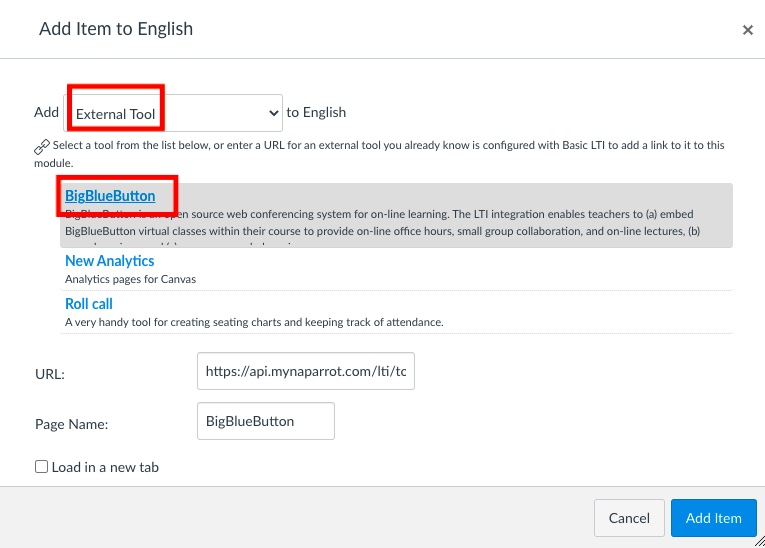The height and width of the screenshot is (548, 765).
Task: Select the New Analytics tool
Action: coord(109,261)
